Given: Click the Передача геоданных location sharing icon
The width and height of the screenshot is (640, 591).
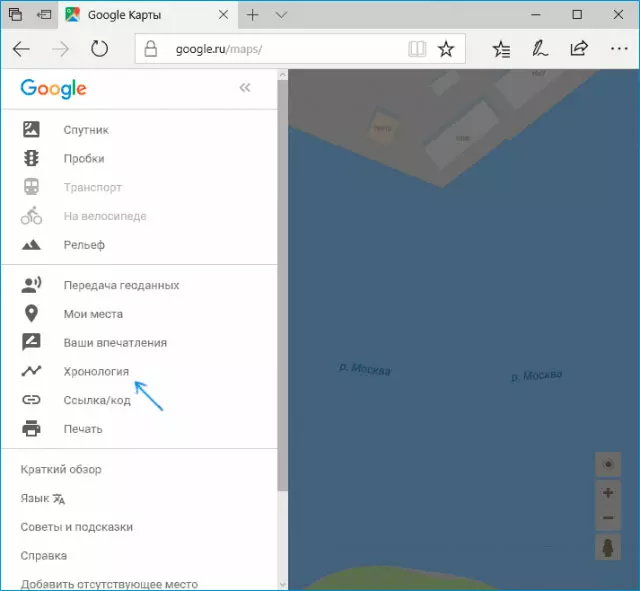Looking at the screenshot, I should coord(31,285).
